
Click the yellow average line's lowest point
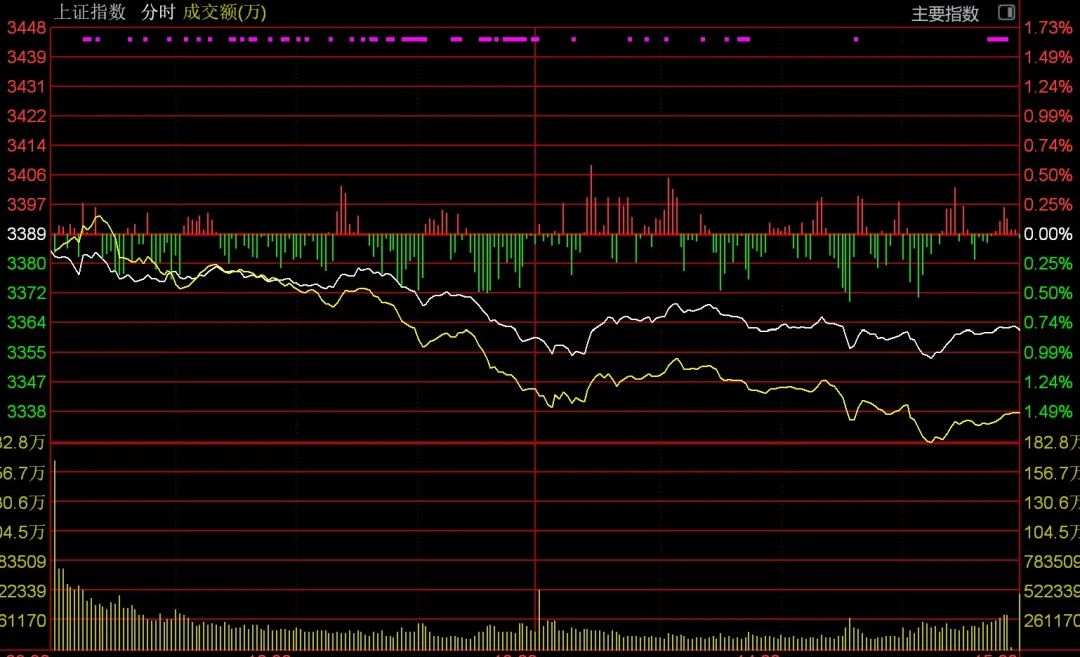tap(935, 441)
